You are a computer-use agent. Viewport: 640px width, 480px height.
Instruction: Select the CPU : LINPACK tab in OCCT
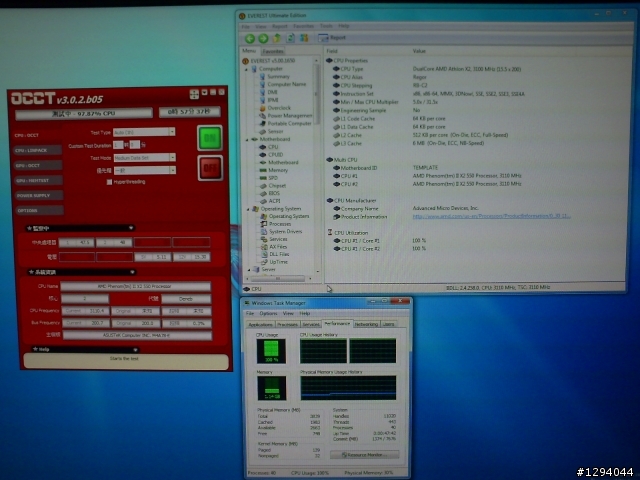(x=37, y=151)
